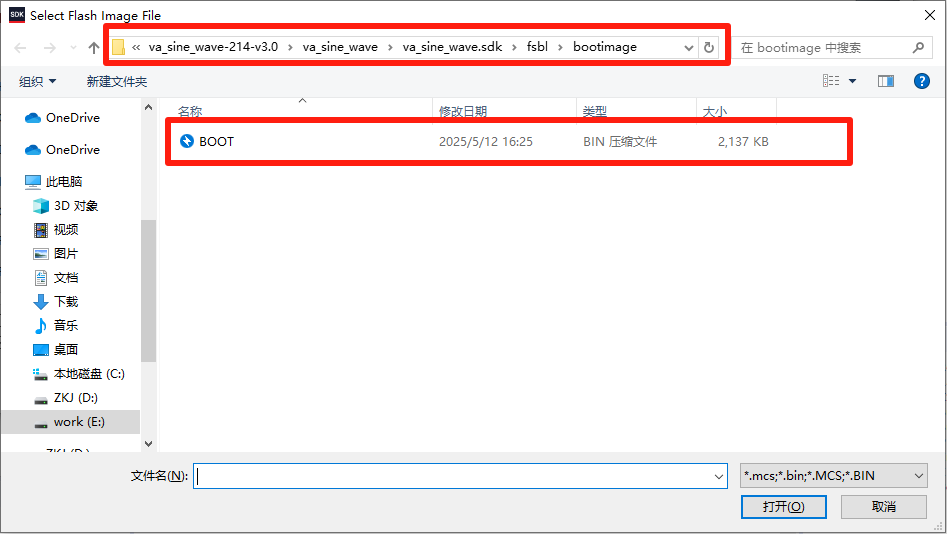Open more view options dropdown arrow
Screen dimensions: 947x534
click(x=852, y=81)
